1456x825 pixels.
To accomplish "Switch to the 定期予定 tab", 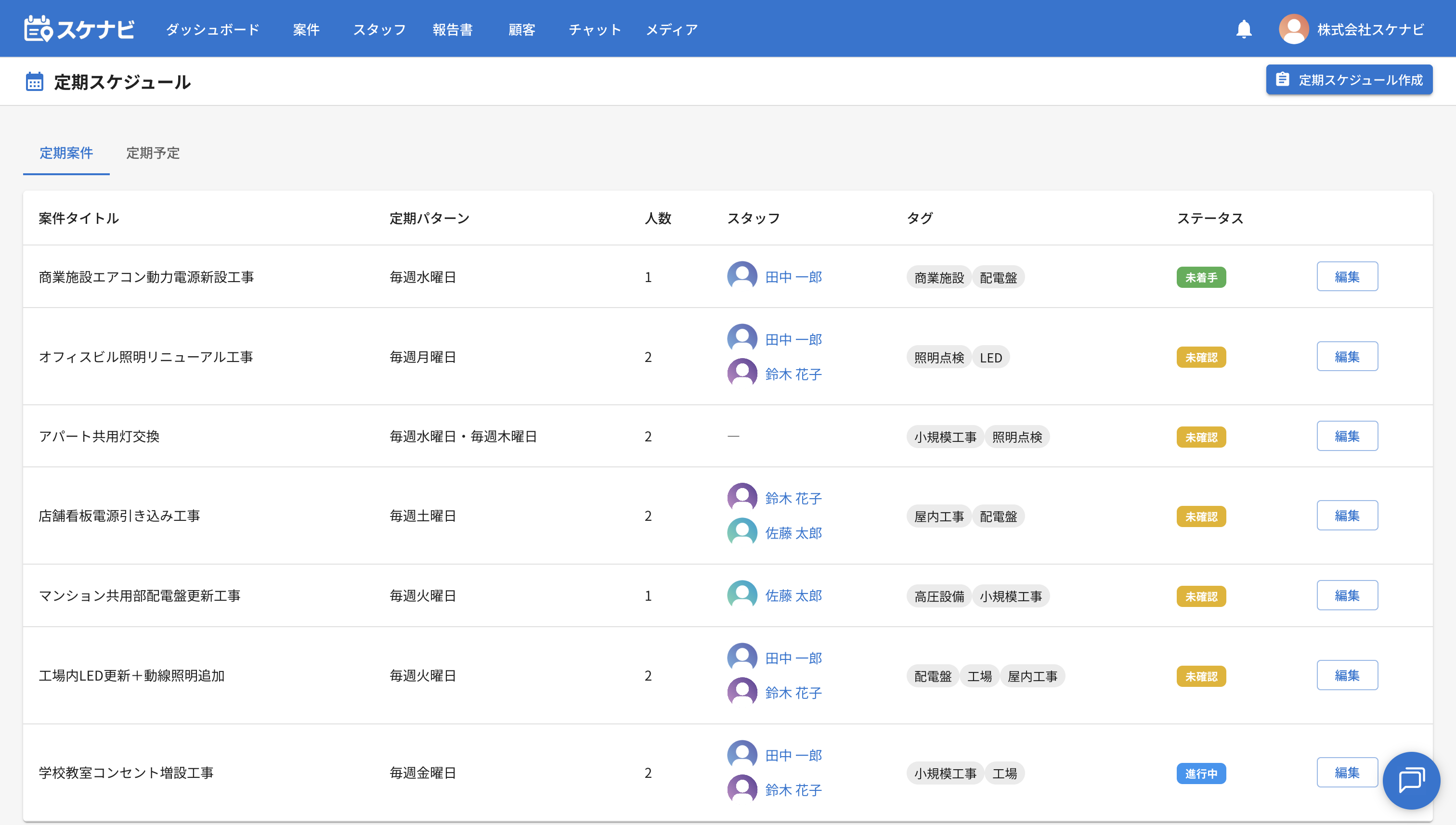I will coord(153,153).
